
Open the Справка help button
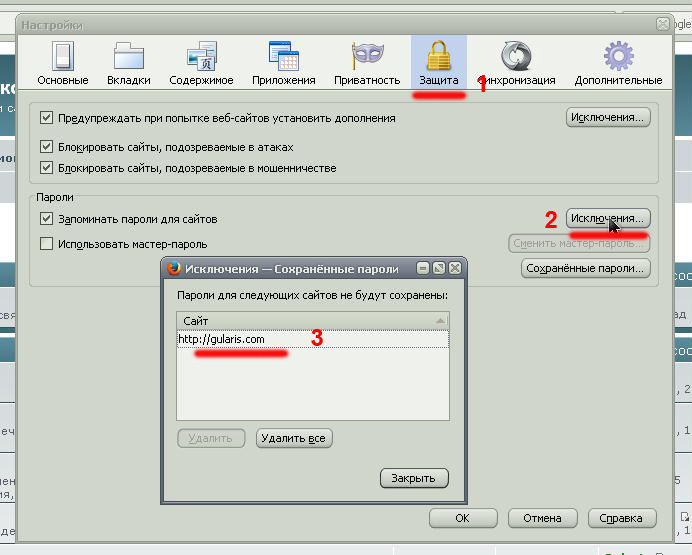[x=622, y=518]
